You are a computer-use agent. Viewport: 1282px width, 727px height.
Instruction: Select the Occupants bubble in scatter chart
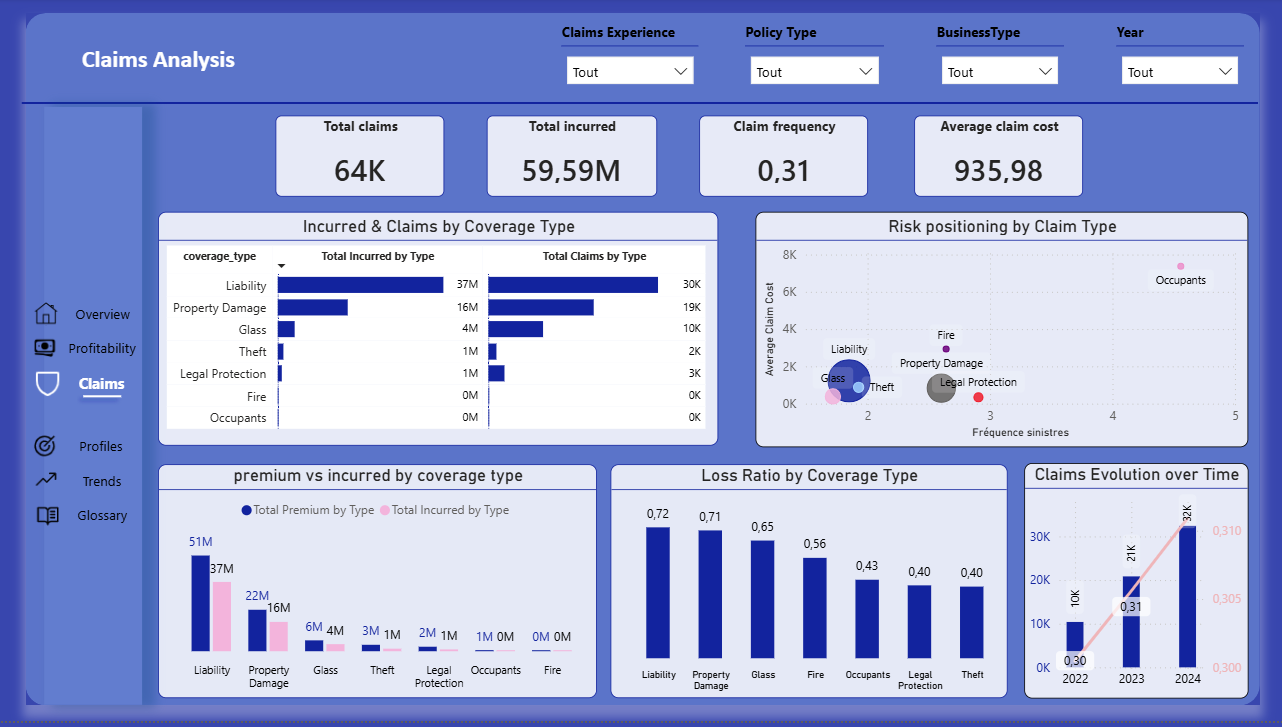pos(1180,266)
